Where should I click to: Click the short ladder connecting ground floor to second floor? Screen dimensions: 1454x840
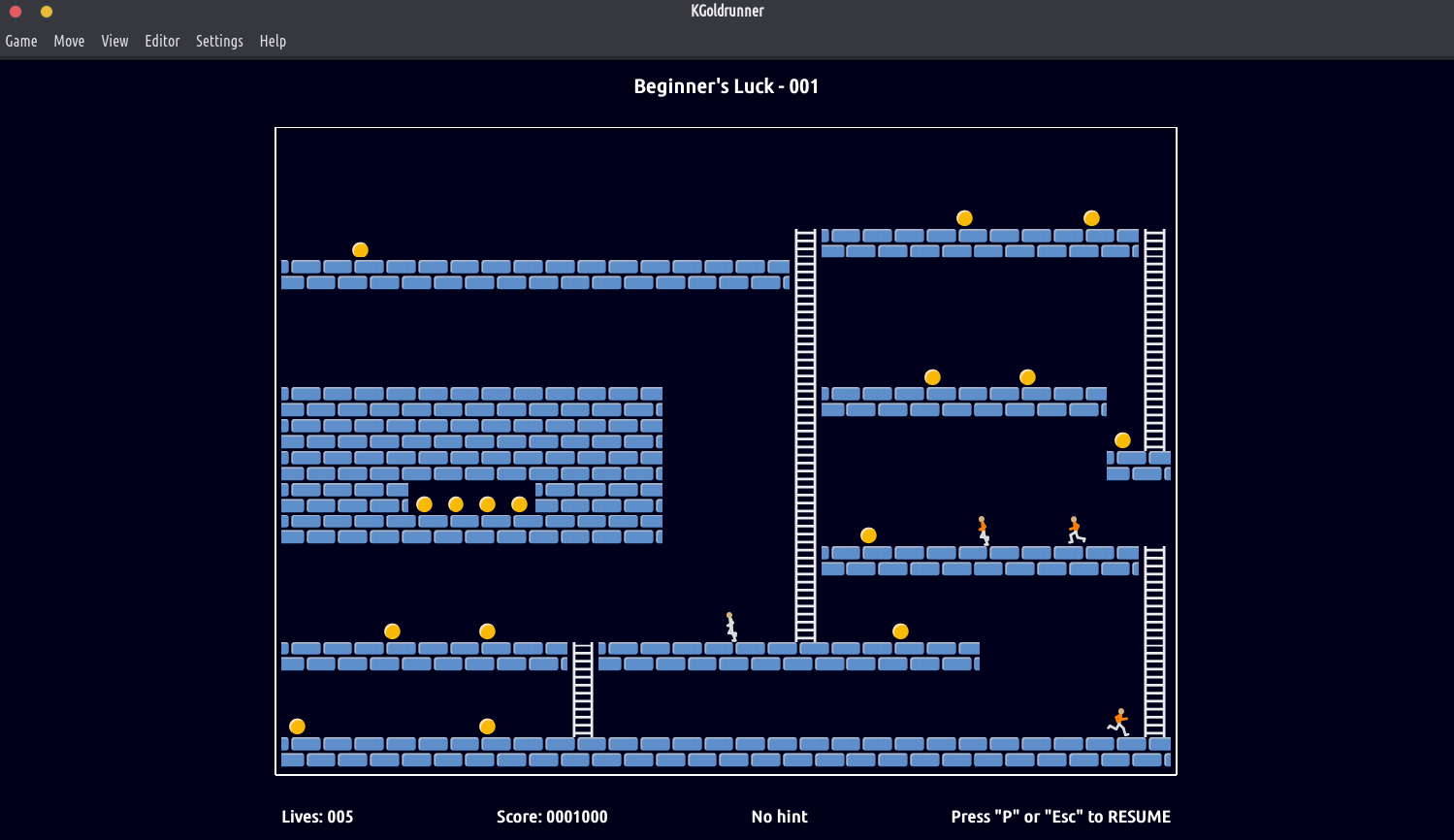[582, 690]
